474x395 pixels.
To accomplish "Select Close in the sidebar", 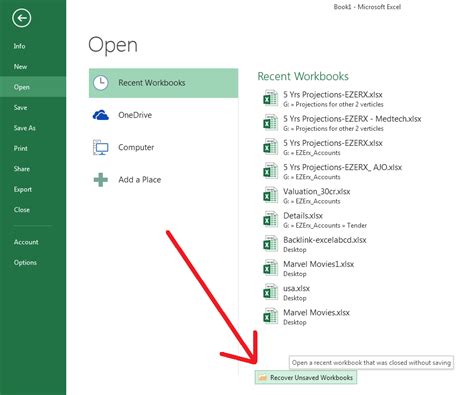I will pyautogui.click(x=22, y=210).
